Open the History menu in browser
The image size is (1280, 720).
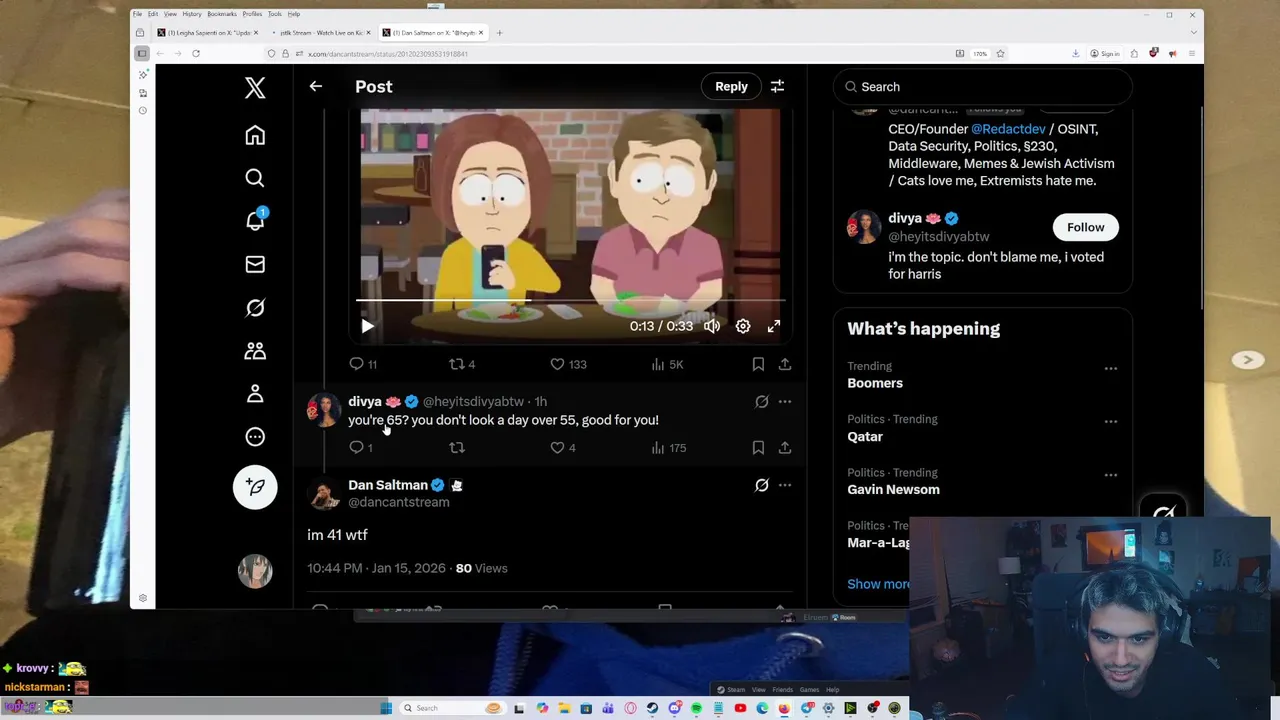coord(191,14)
